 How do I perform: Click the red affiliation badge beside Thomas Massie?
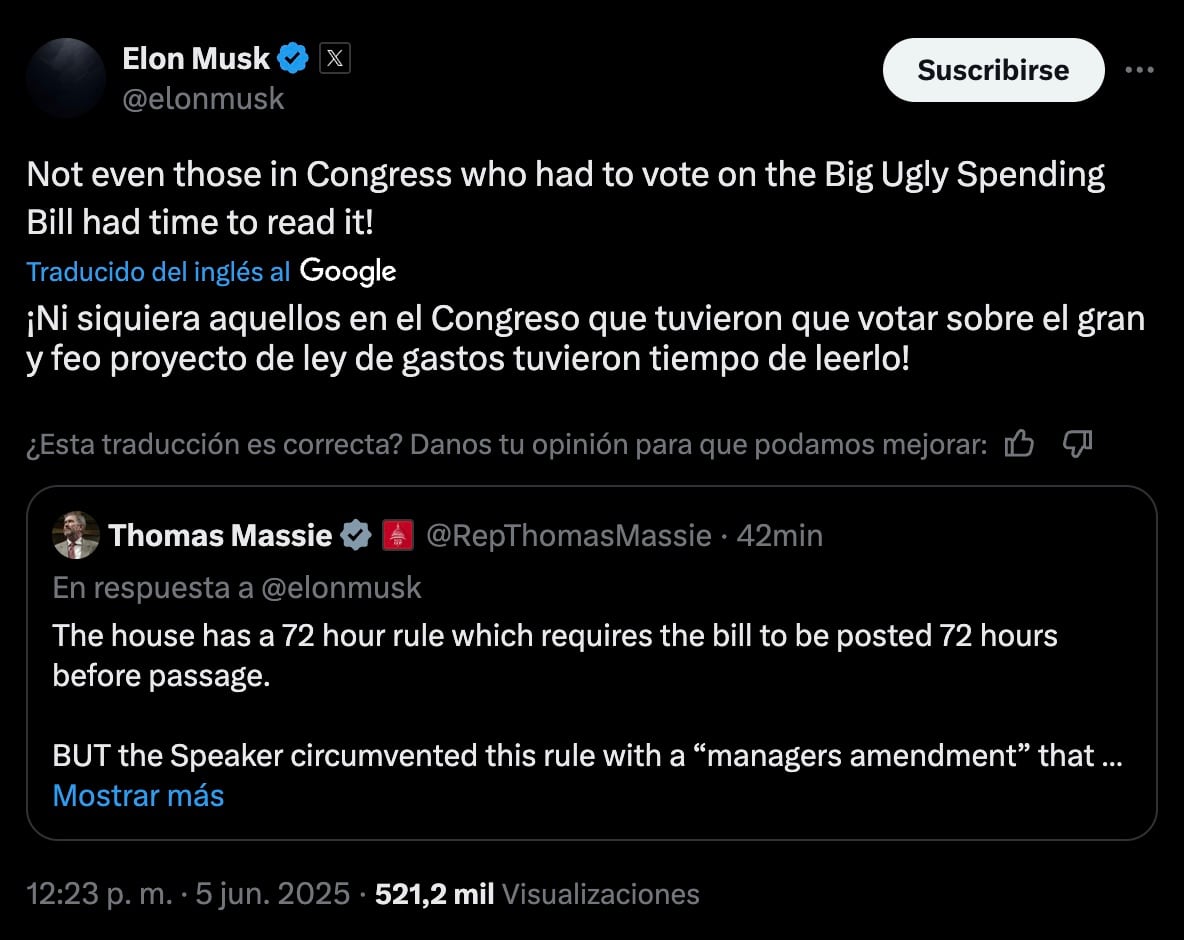[398, 536]
